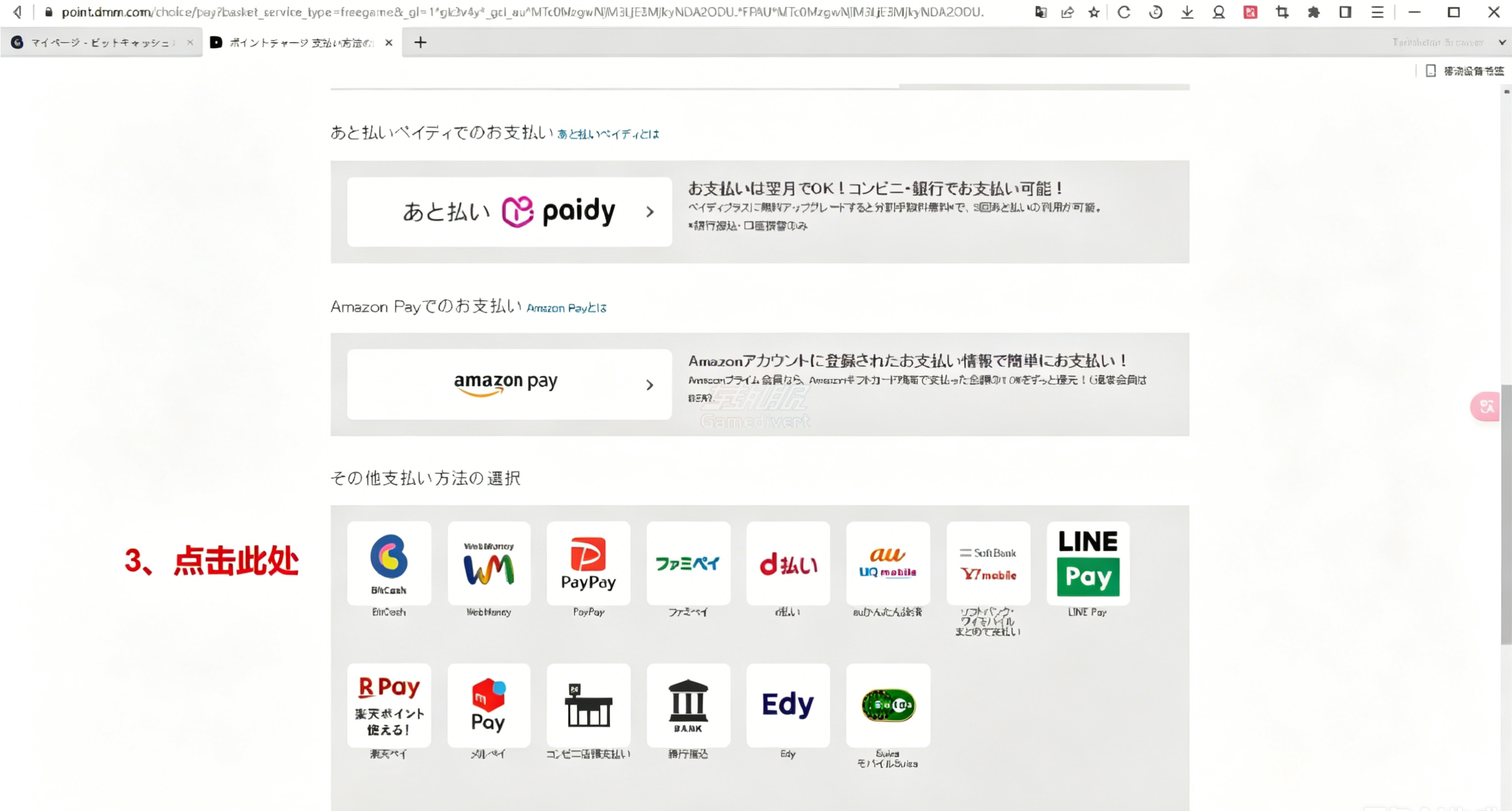The width and height of the screenshot is (1512, 811).
Task: Choose the Rakuten R Pay icon
Action: tap(388, 706)
